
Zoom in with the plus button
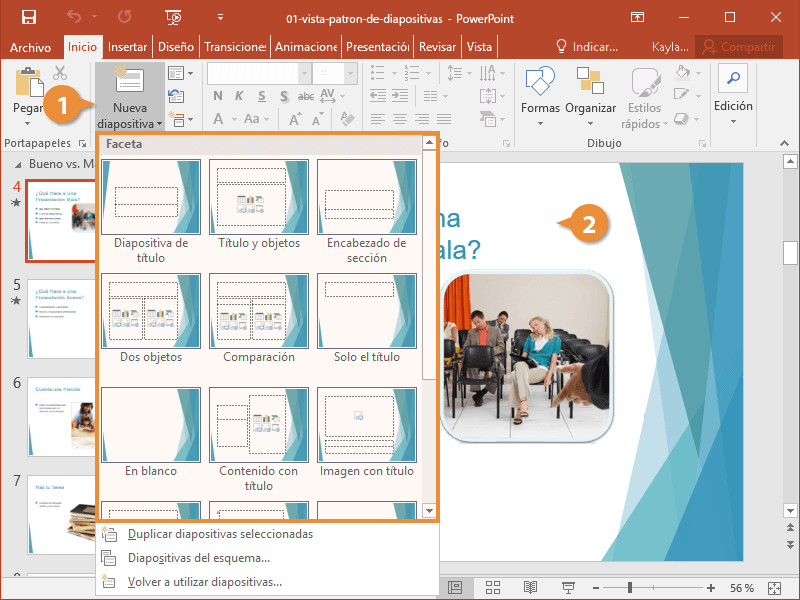[711, 588]
